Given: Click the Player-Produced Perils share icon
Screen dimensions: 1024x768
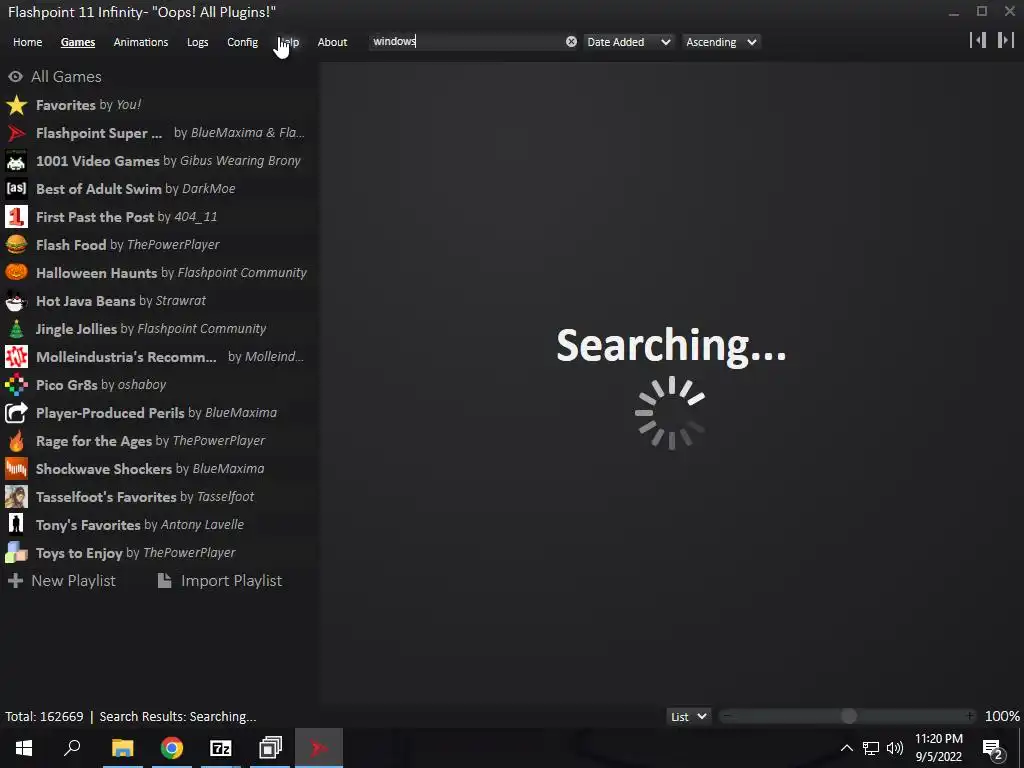Looking at the screenshot, I should pos(16,413).
